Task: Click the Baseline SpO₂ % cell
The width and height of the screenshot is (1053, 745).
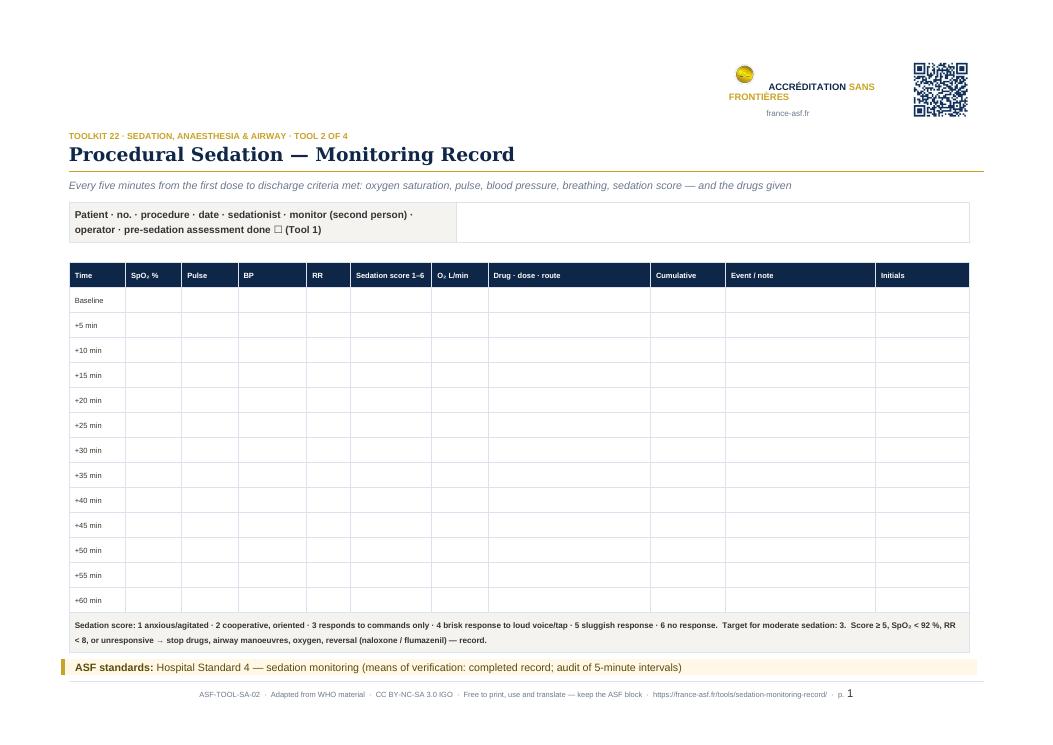Action: [x=153, y=300]
